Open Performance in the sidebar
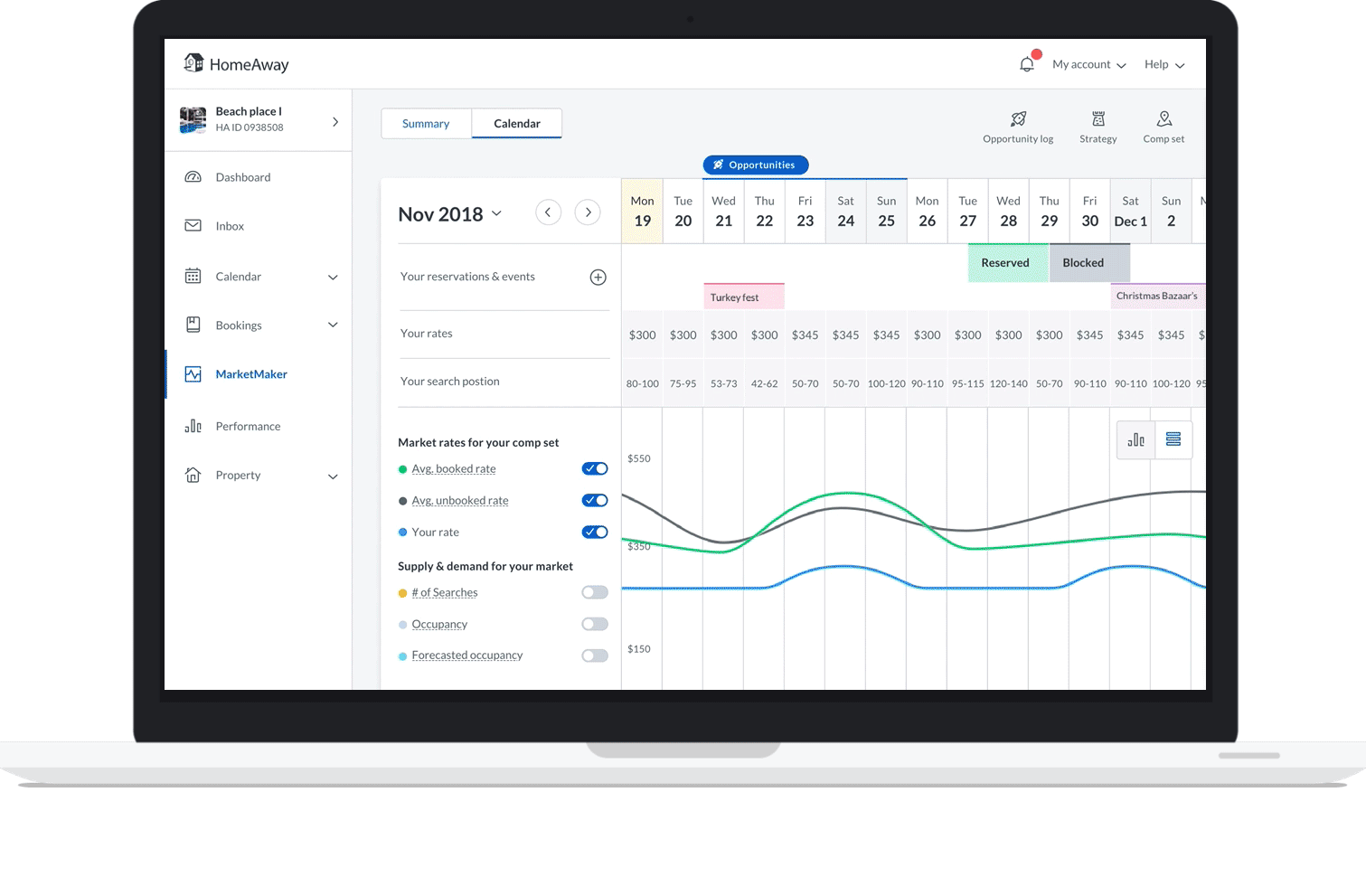Image resolution: width=1366 pixels, height=896 pixels. pos(248,426)
